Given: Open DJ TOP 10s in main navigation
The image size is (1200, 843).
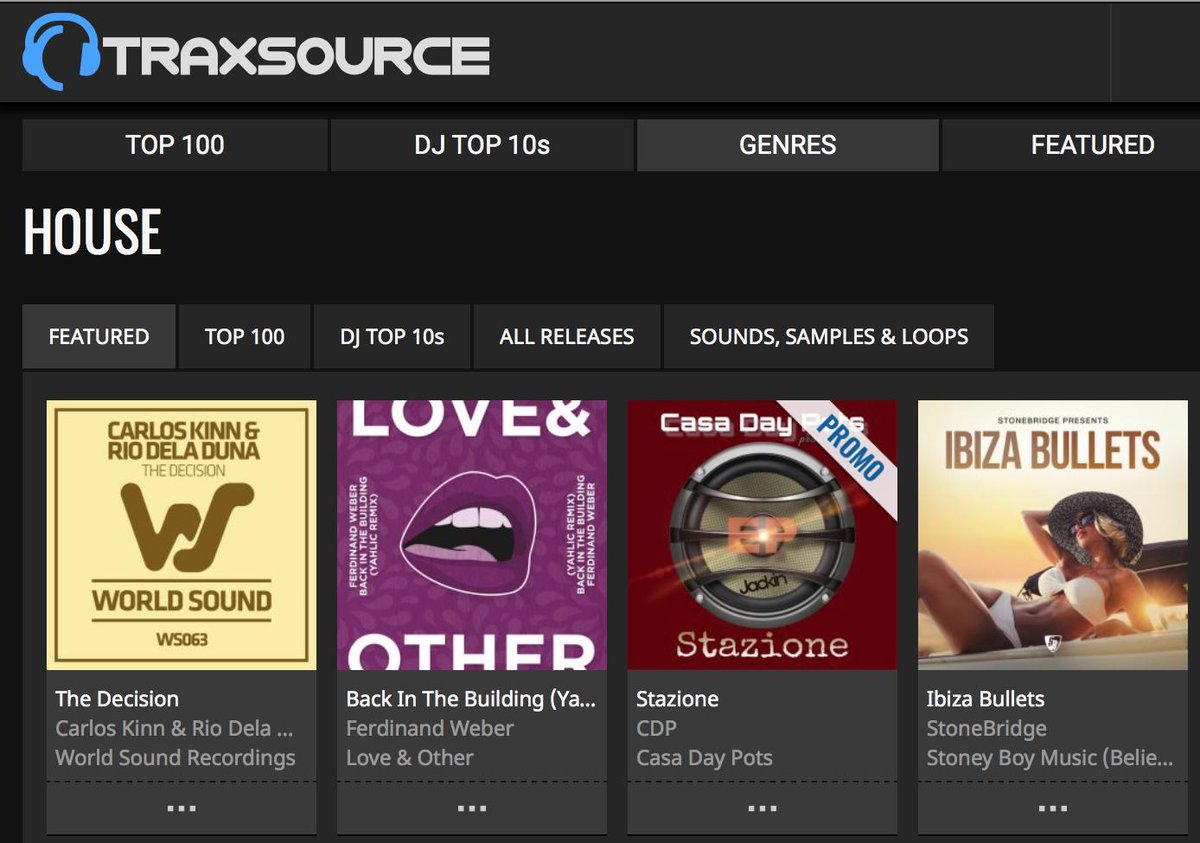Looking at the screenshot, I should [482, 145].
